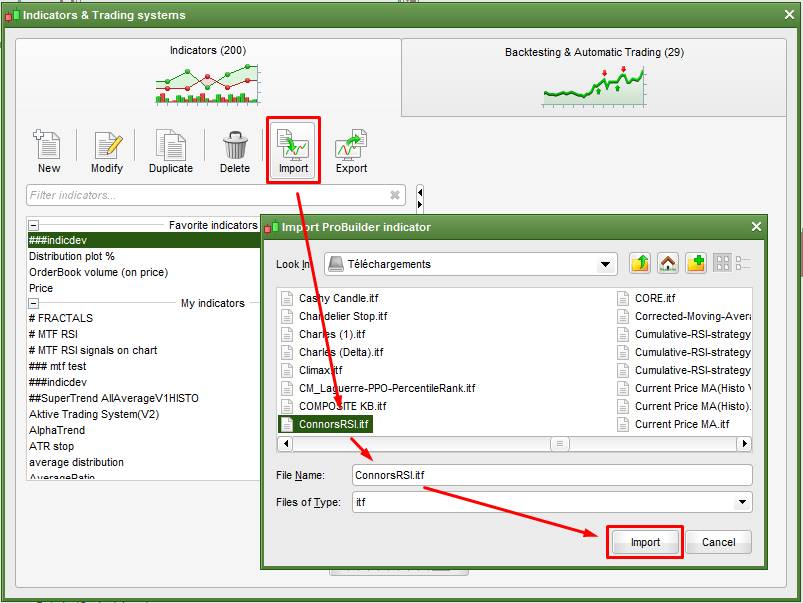803x603 pixels.
Task: Collapse side panel with left arrow
Action: [420, 193]
